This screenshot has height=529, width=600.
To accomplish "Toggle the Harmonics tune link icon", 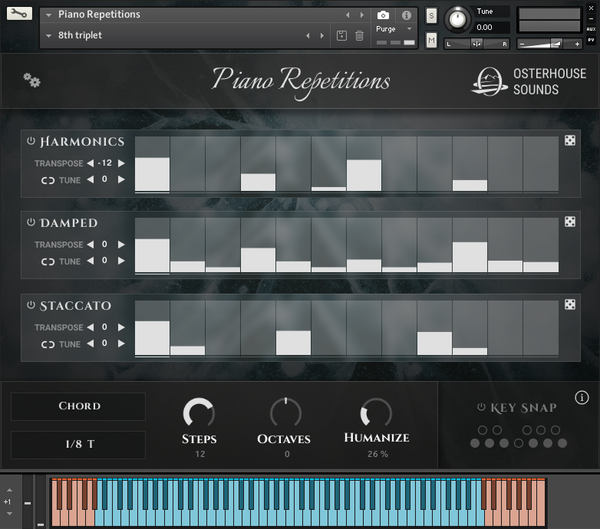I will point(48,180).
